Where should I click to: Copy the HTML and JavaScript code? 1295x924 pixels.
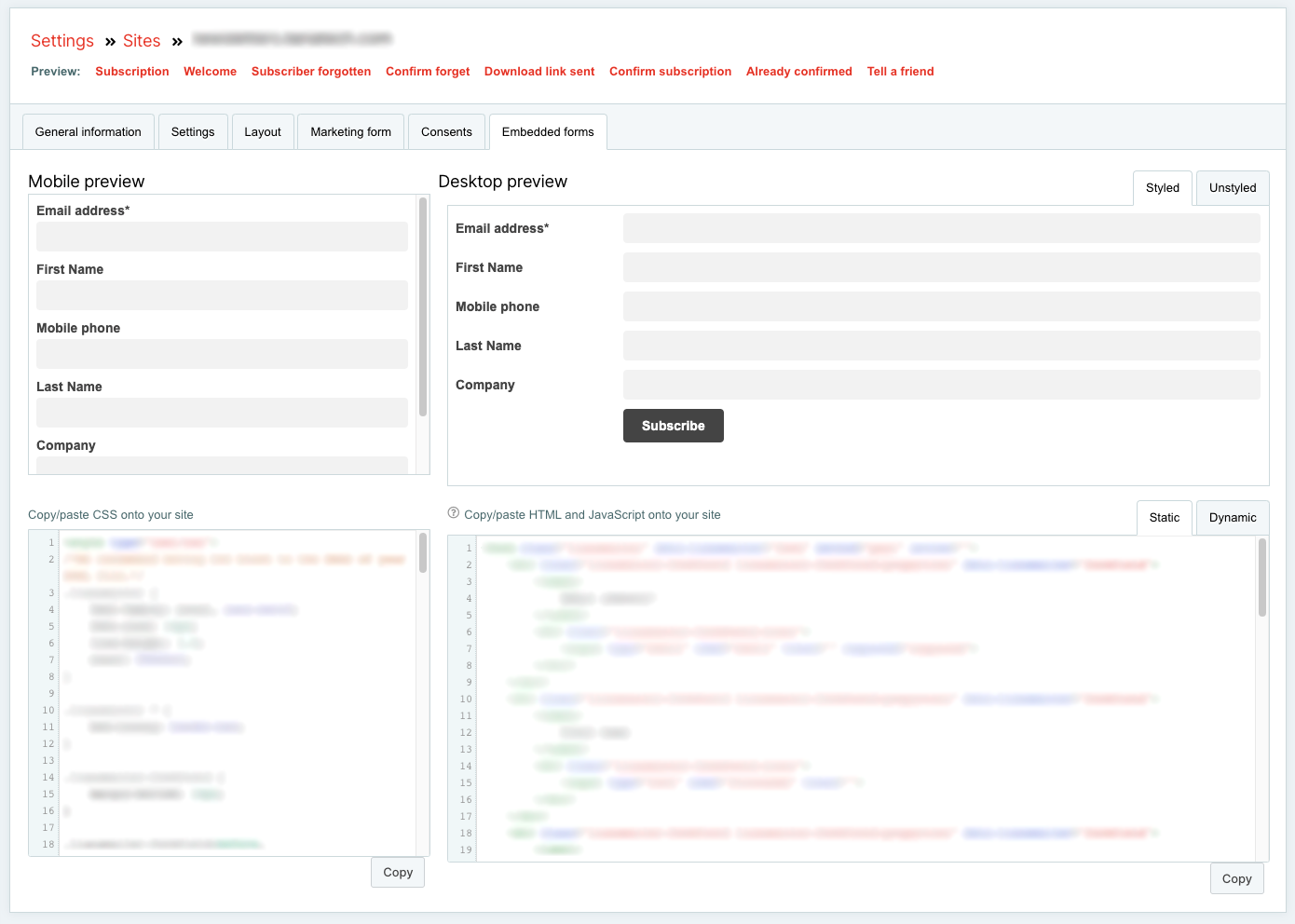click(1237, 878)
